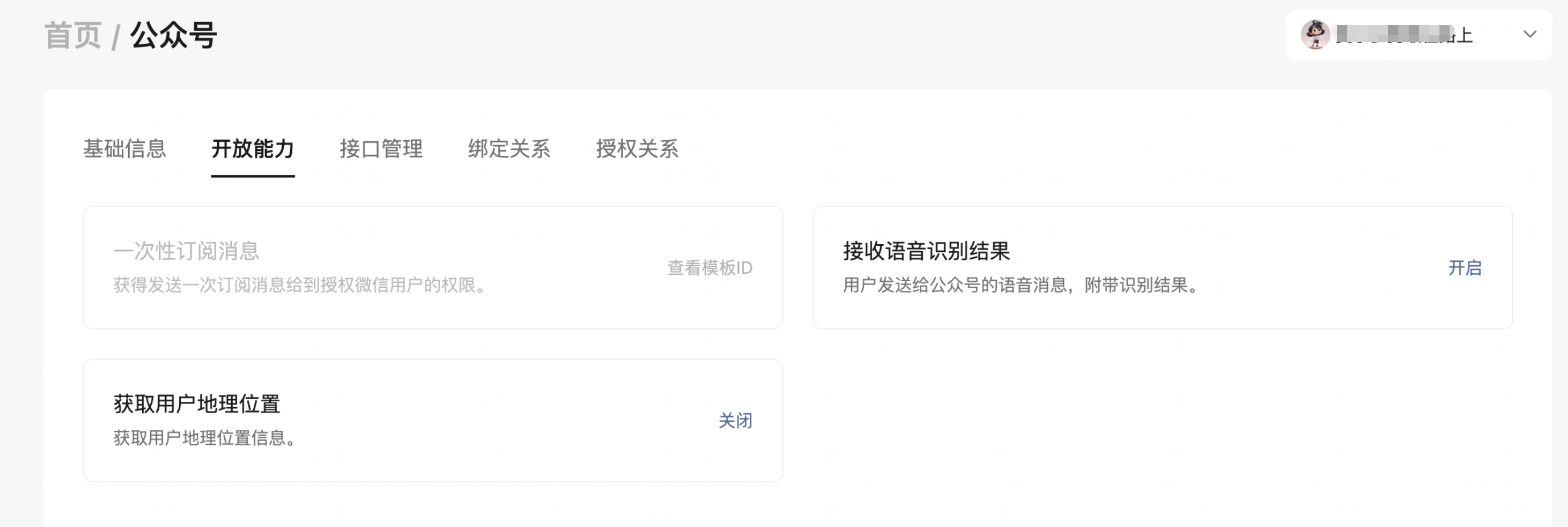Disable 获取用户地理位置 with 关闭
This screenshot has width=1568, height=527.
coord(735,421)
